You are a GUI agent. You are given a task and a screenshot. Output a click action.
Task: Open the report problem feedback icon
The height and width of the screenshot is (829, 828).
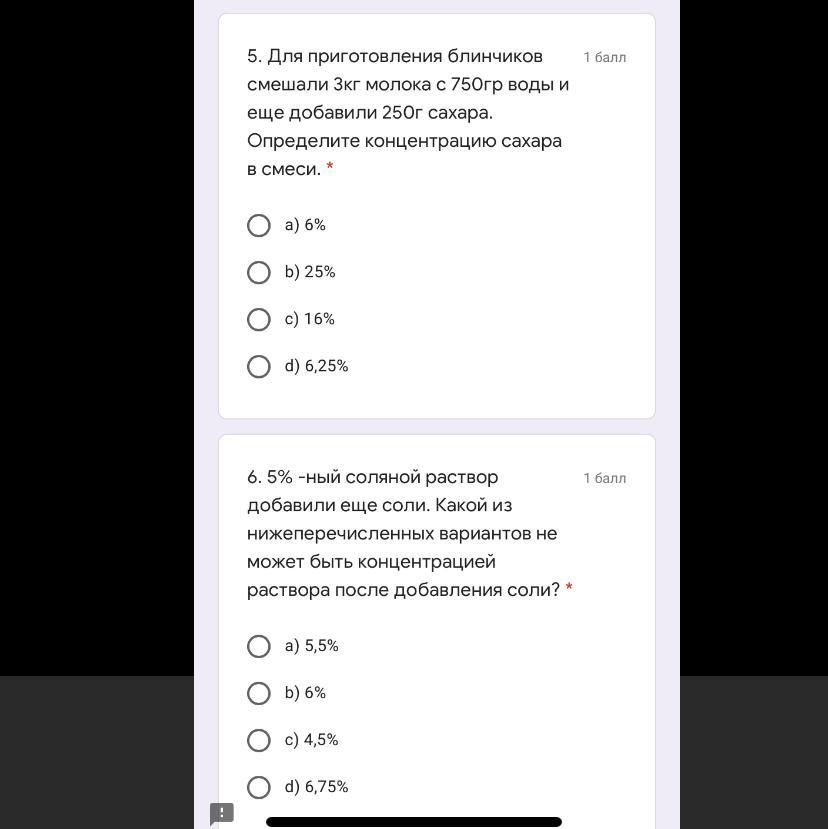coord(221,813)
